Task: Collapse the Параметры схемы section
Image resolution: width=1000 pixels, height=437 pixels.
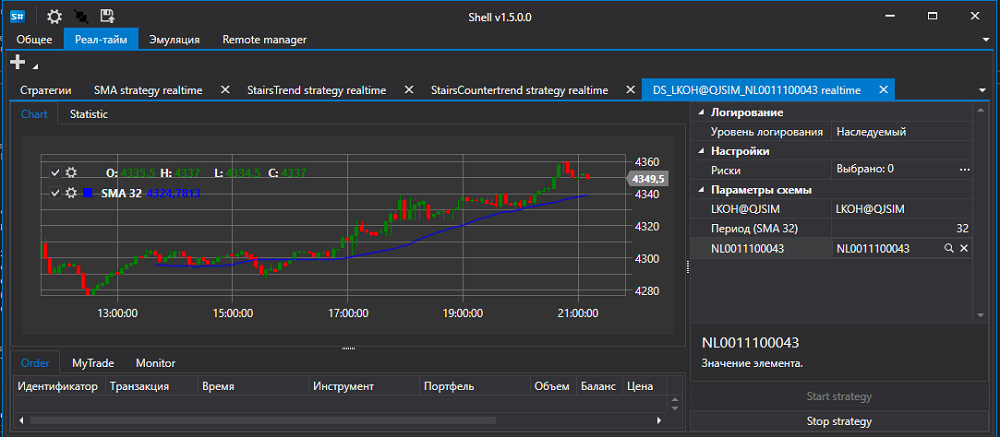Action: tap(702, 190)
